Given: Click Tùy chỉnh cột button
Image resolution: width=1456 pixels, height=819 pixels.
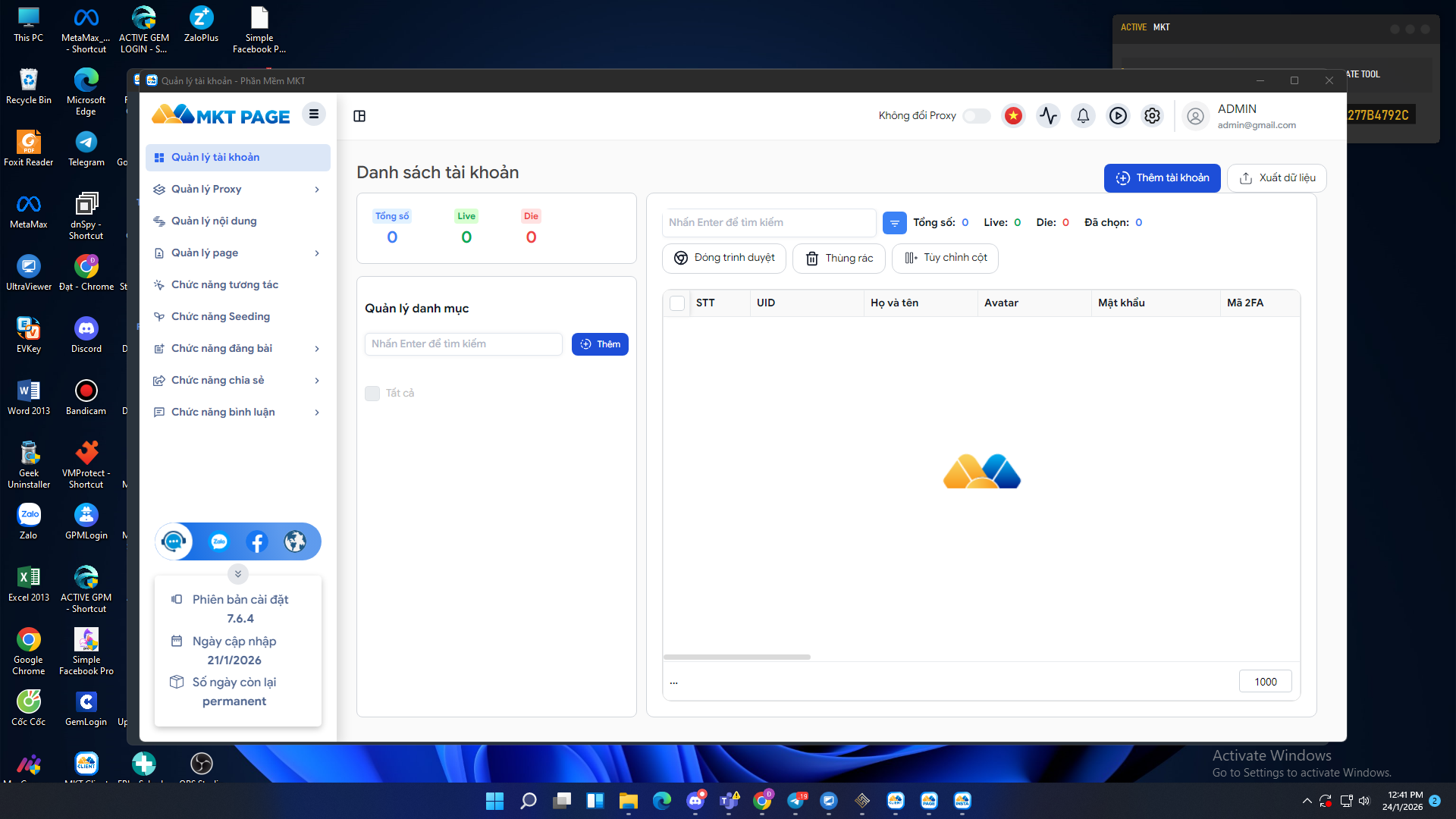Looking at the screenshot, I should tap(946, 259).
